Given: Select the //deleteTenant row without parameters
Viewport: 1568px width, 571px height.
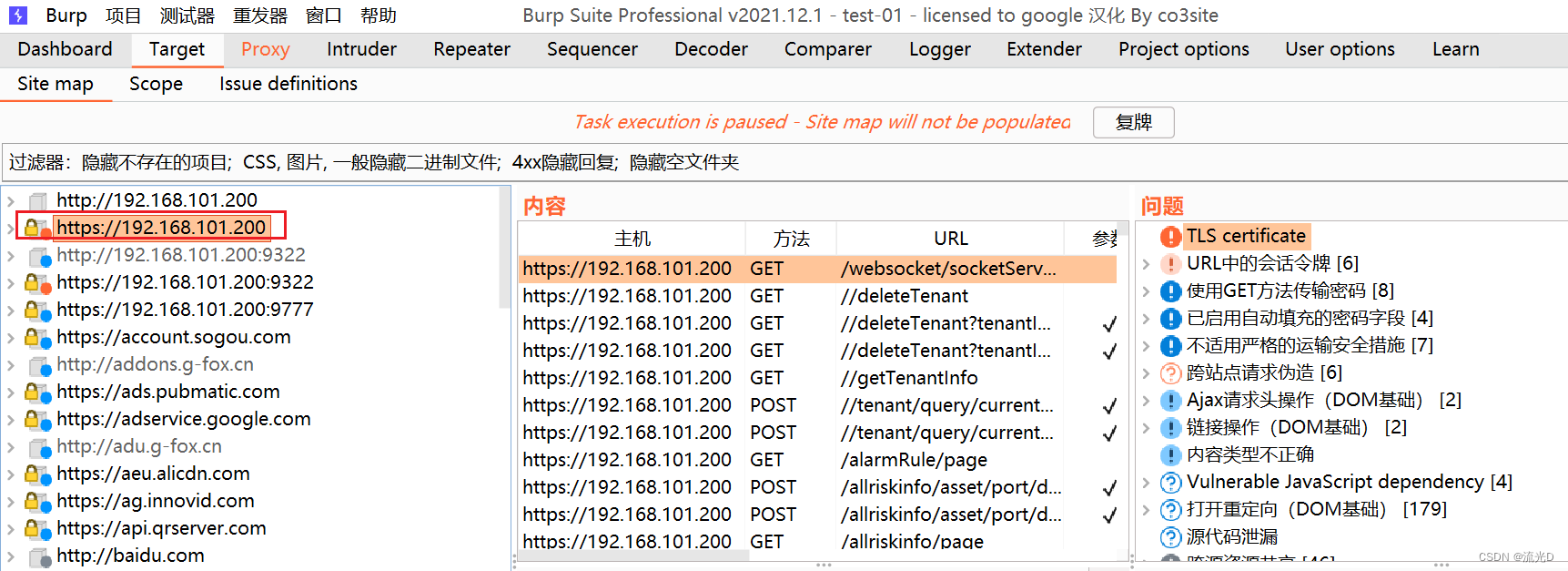Looking at the screenshot, I should [817, 296].
